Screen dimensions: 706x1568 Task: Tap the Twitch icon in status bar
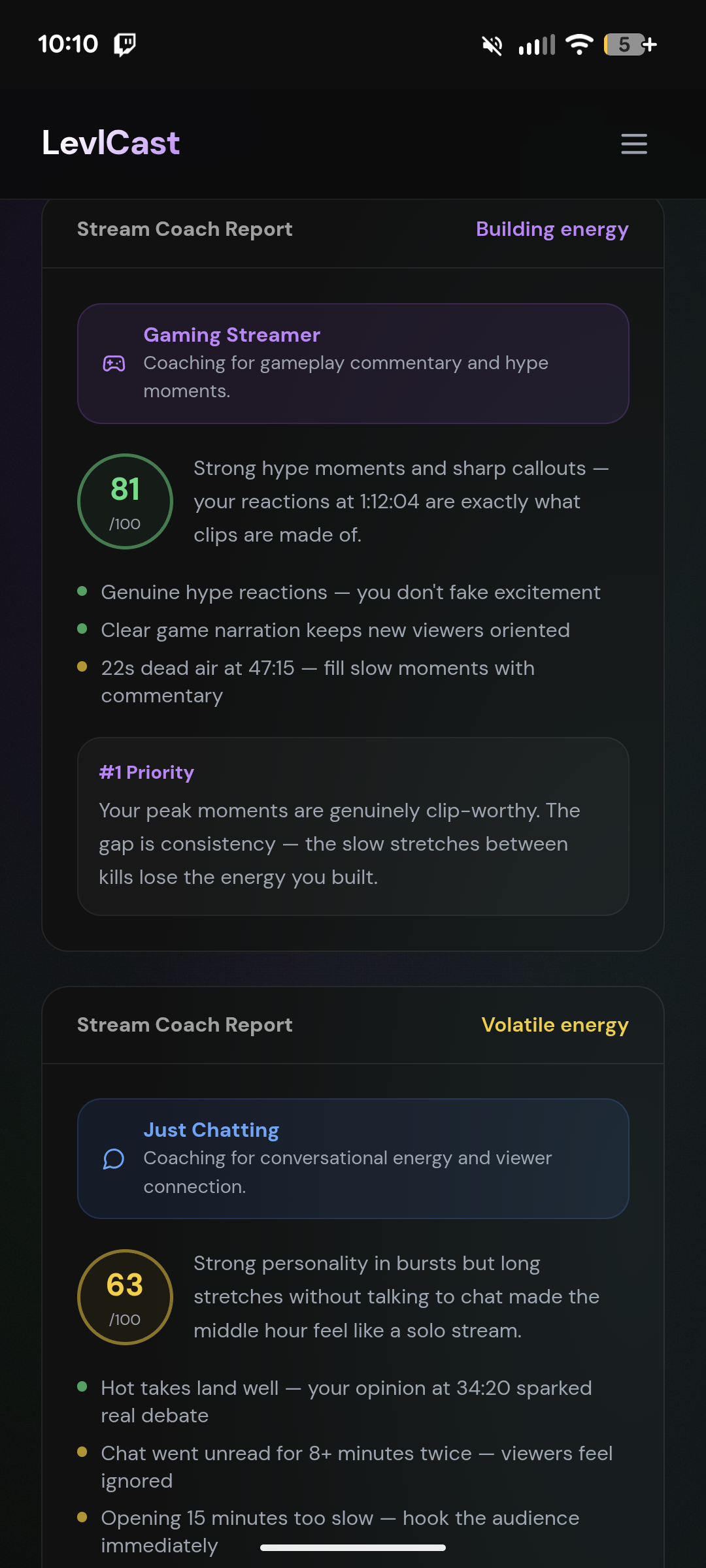tap(125, 44)
